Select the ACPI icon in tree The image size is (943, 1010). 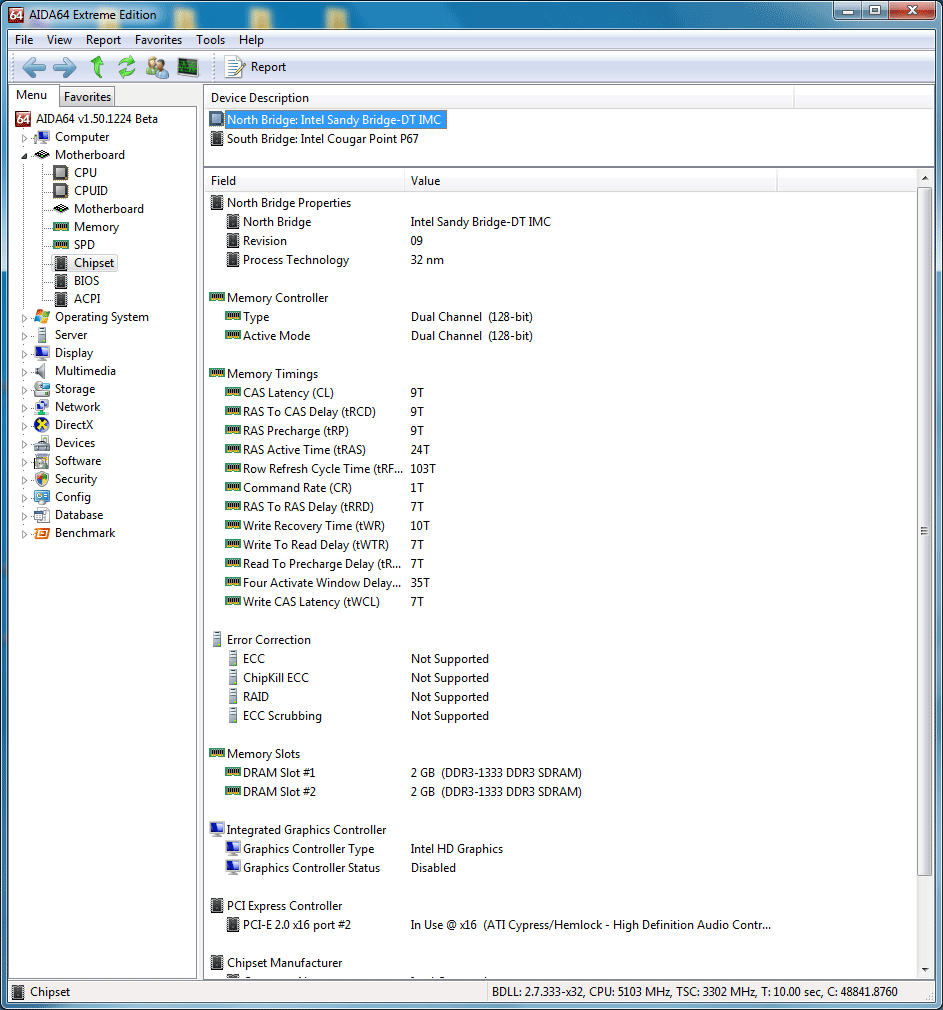(x=61, y=299)
